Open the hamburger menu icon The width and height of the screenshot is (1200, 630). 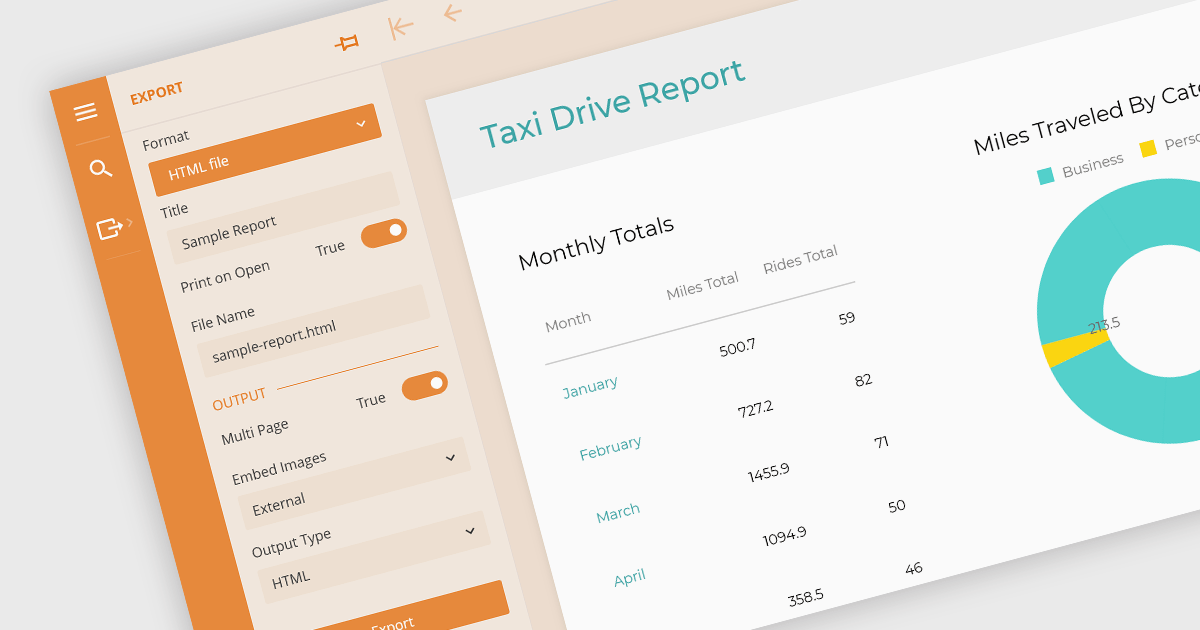click(85, 112)
